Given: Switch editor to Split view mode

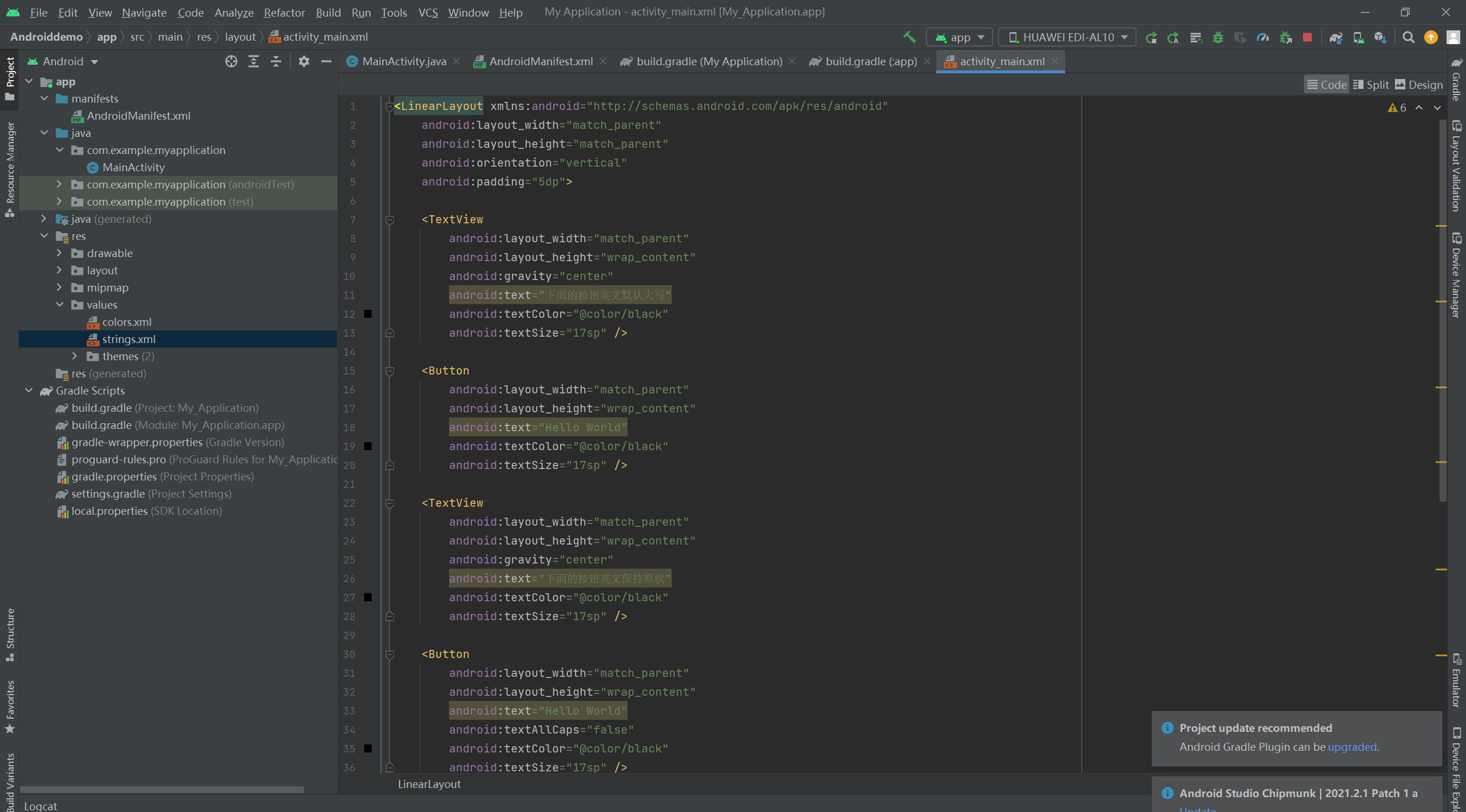Looking at the screenshot, I should [x=1370, y=85].
